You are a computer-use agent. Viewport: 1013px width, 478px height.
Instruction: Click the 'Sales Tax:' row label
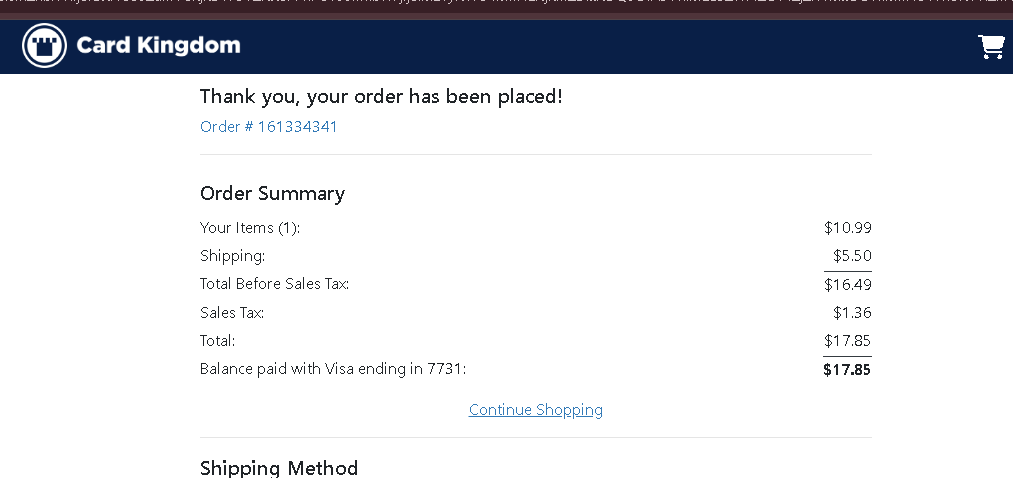point(232,313)
